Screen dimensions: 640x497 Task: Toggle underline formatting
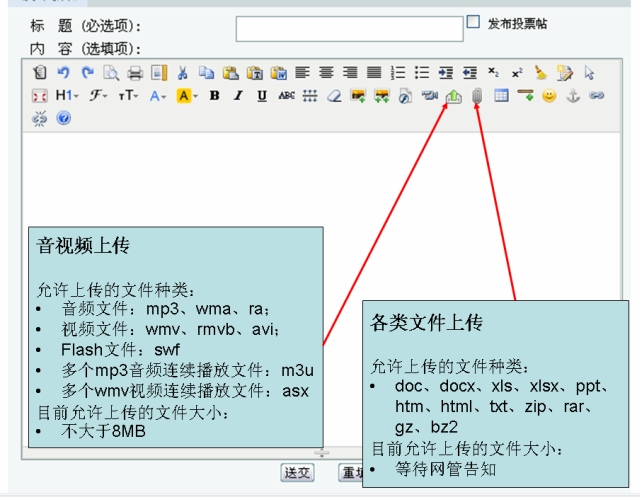262,96
